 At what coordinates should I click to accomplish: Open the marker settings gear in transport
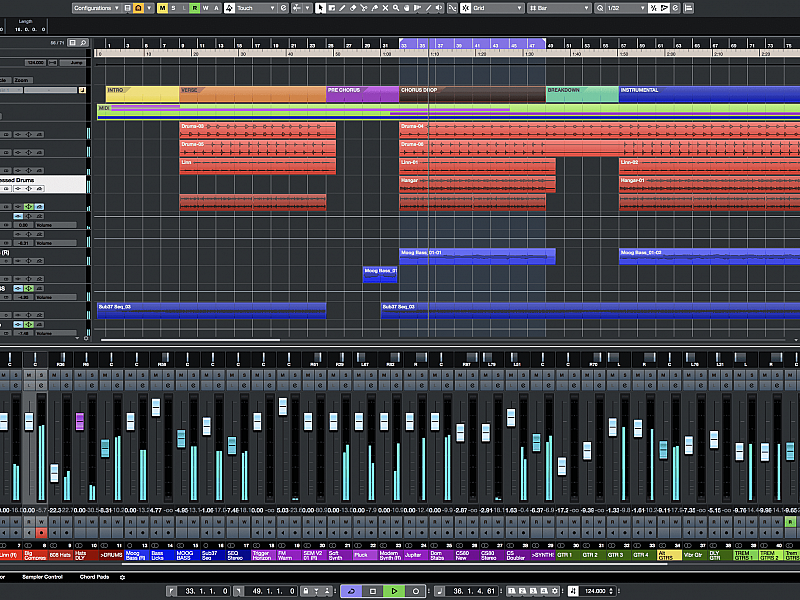[x=555, y=591]
